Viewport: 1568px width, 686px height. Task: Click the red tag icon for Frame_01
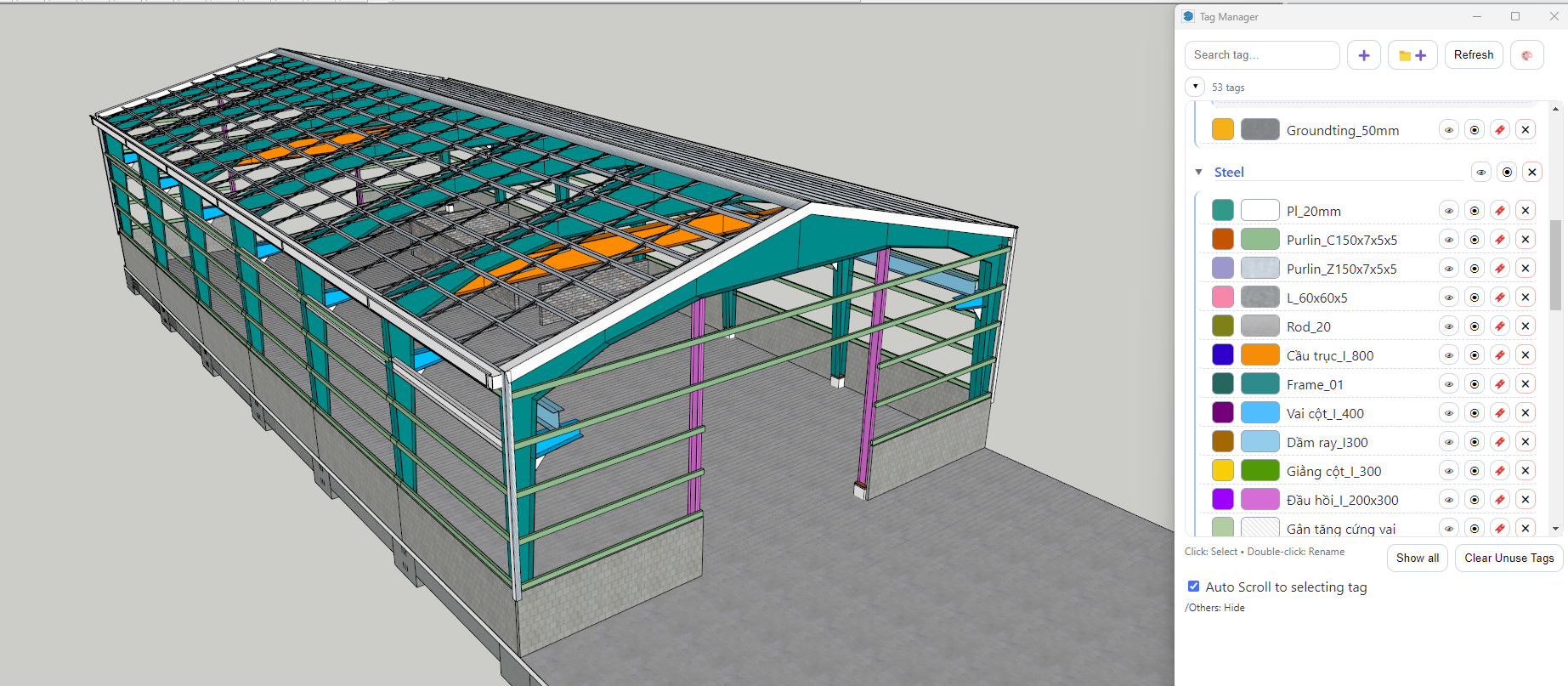tap(1500, 384)
